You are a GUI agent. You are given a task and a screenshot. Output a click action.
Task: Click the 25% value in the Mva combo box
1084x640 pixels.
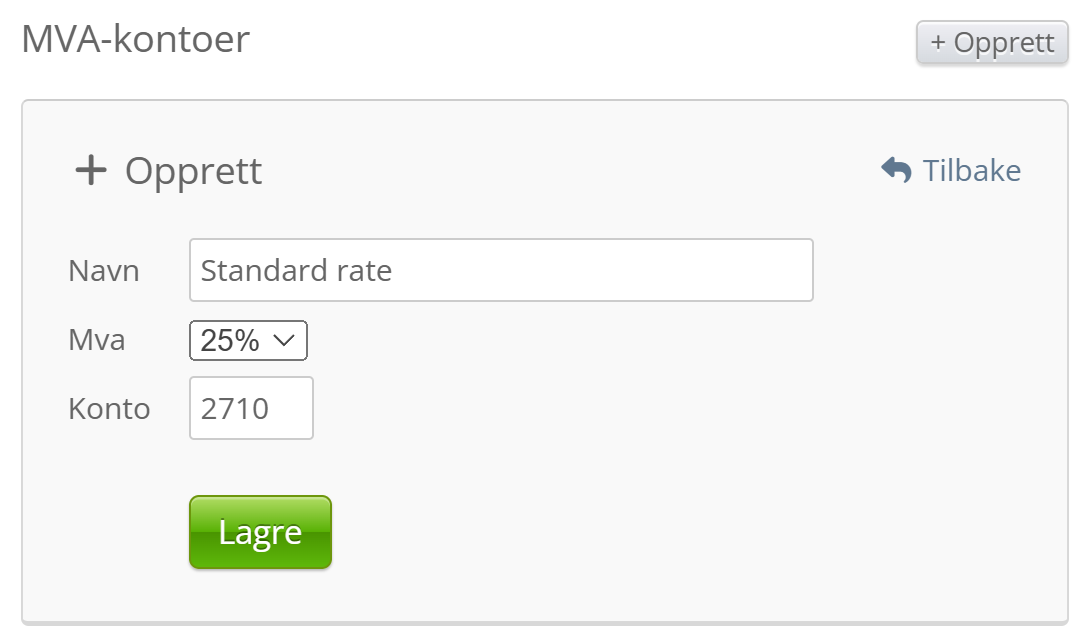pos(229,341)
